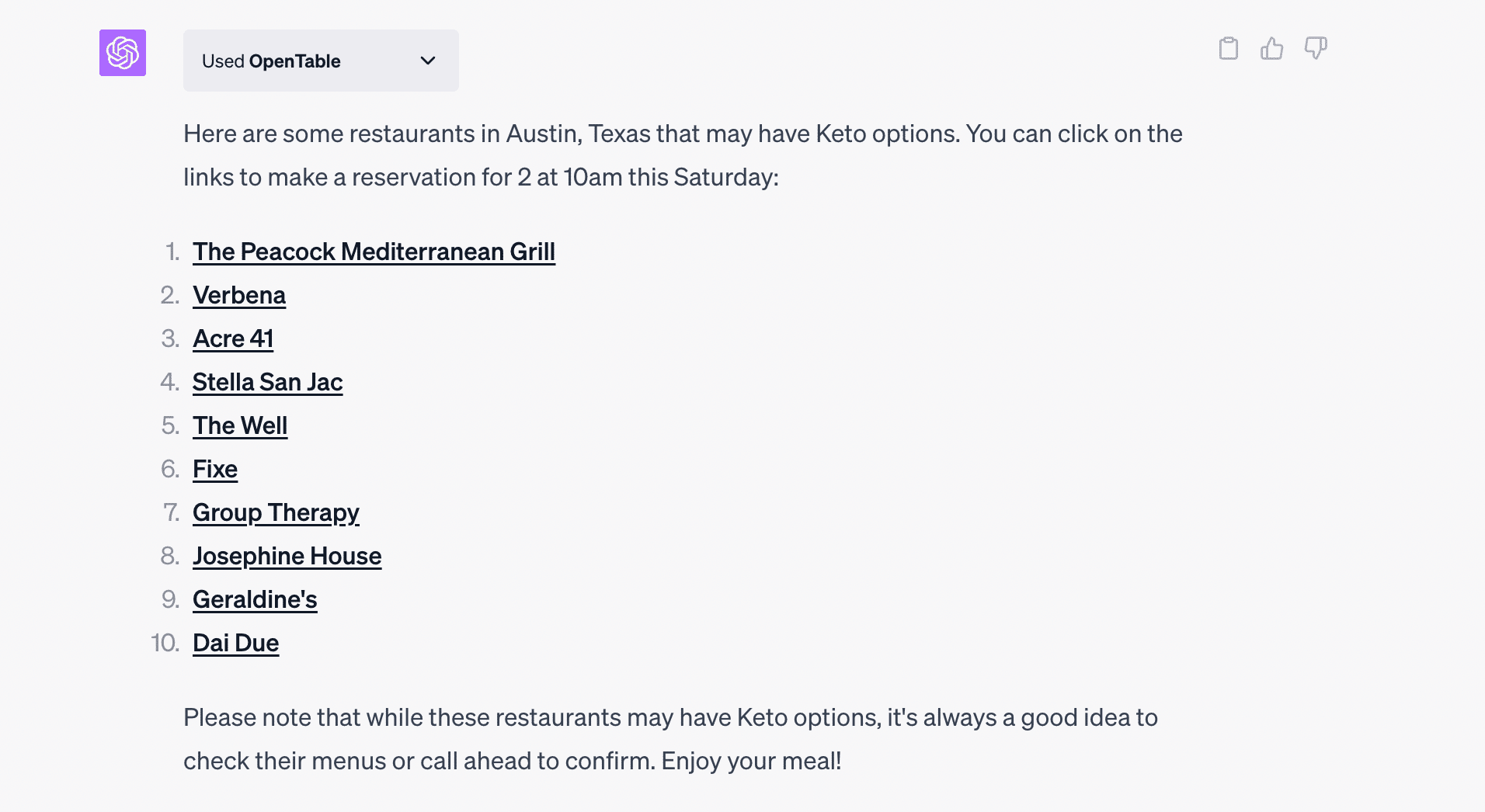Viewport: 1485px width, 812px height.
Task: Click the "reservation for 2 at 10am" text line
Action: point(481,177)
